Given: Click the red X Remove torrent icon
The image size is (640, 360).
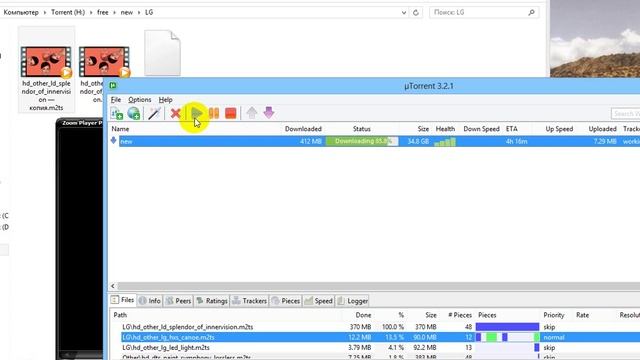Looking at the screenshot, I should 176,113.
